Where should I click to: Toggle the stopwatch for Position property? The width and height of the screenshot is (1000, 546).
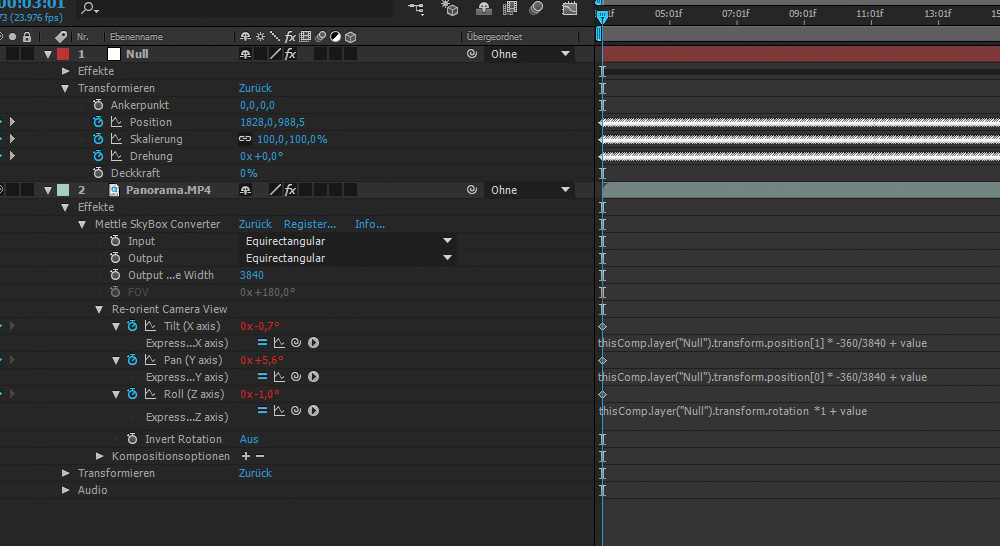(98, 122)
